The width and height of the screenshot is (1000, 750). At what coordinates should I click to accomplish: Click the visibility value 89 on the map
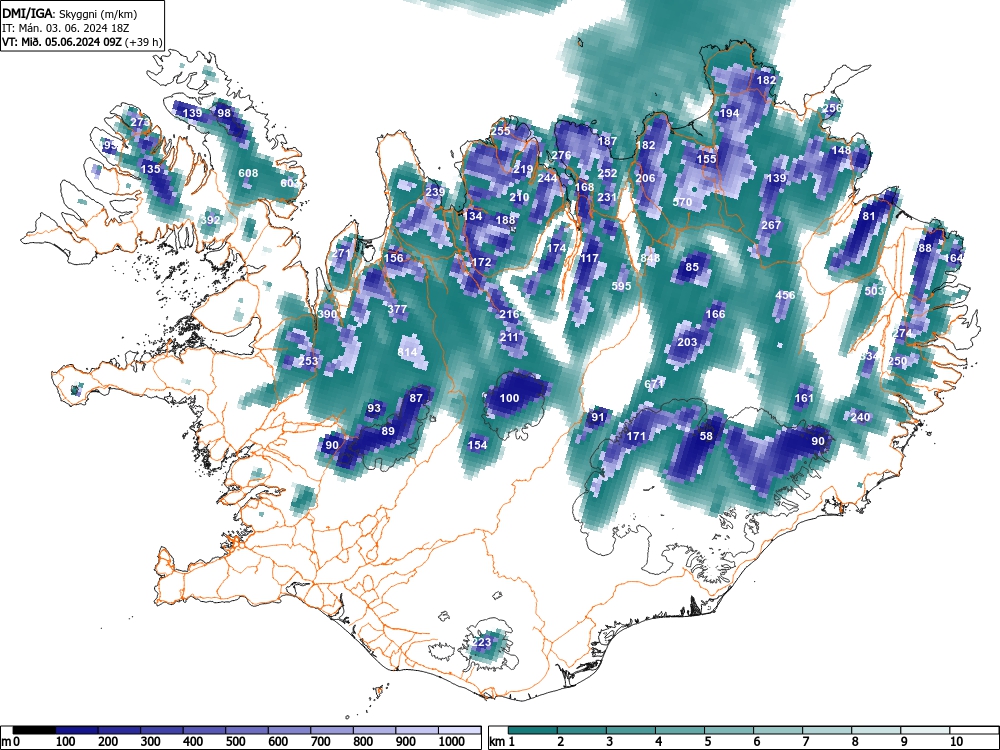388,430
